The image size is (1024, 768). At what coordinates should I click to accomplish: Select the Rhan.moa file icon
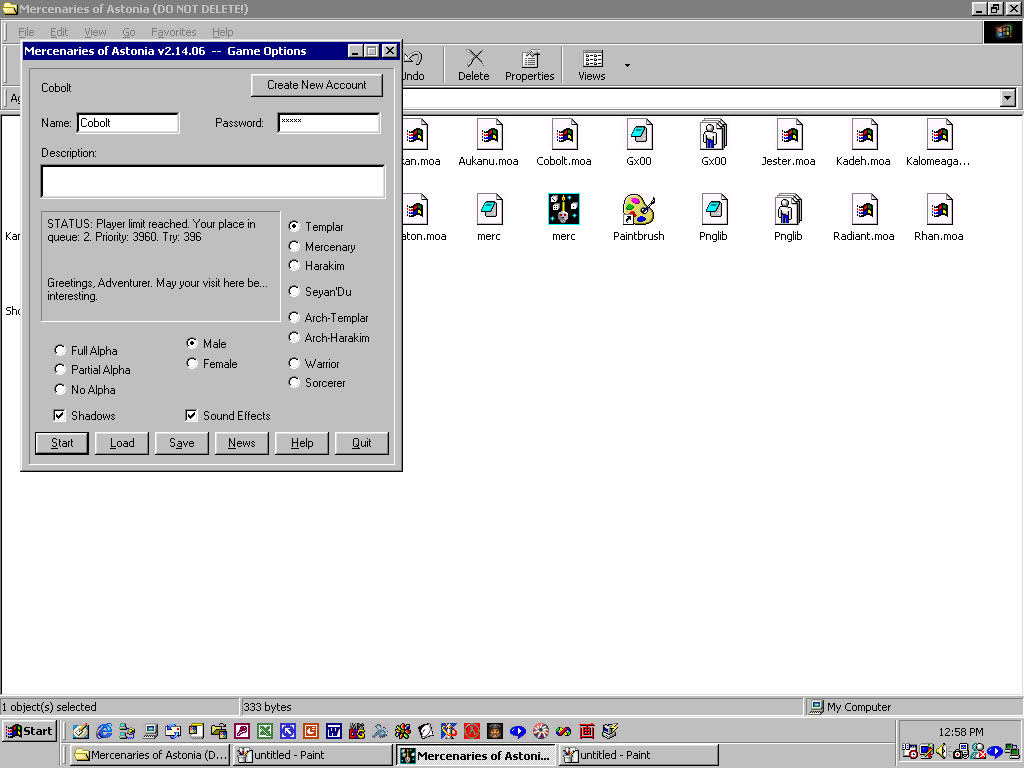tap(939, 210)
